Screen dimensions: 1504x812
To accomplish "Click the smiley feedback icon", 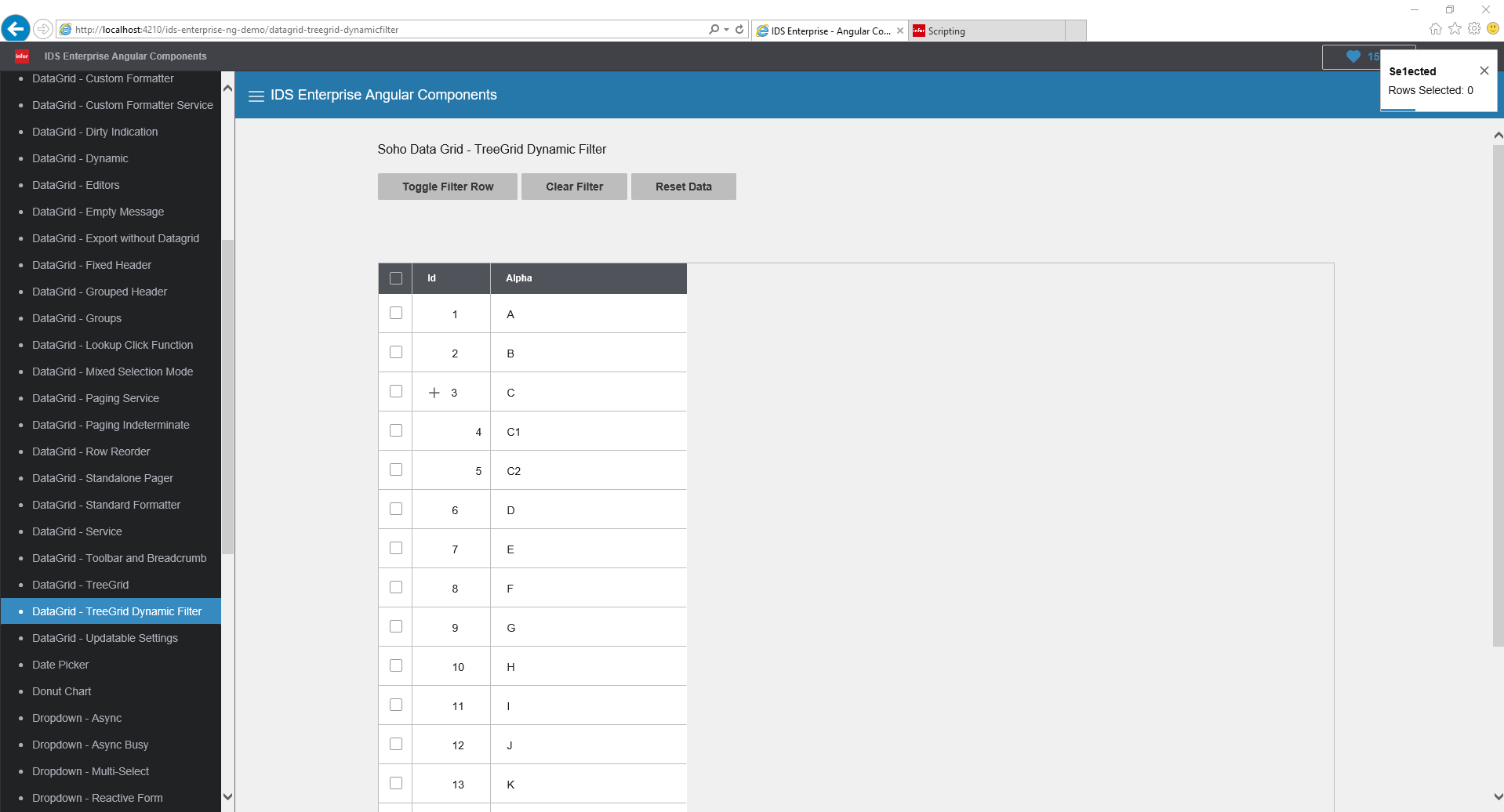I will click(1493, 29).
